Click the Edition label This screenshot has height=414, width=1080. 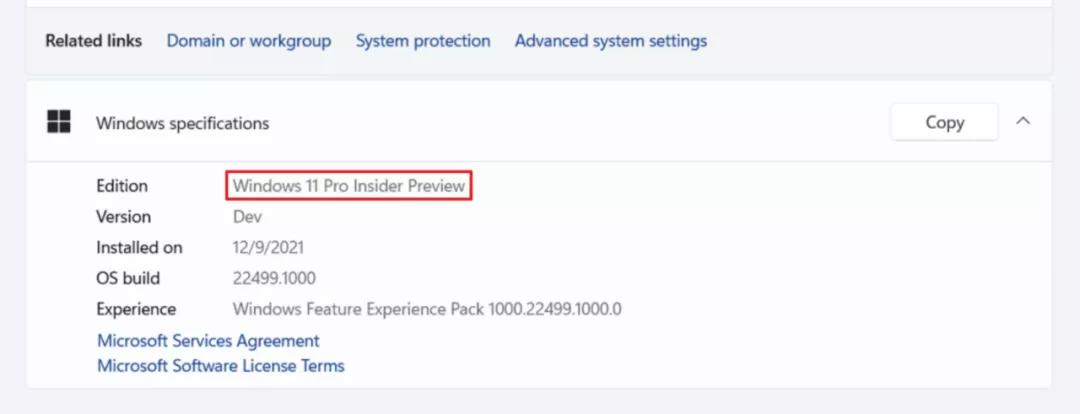click(122, 186)
